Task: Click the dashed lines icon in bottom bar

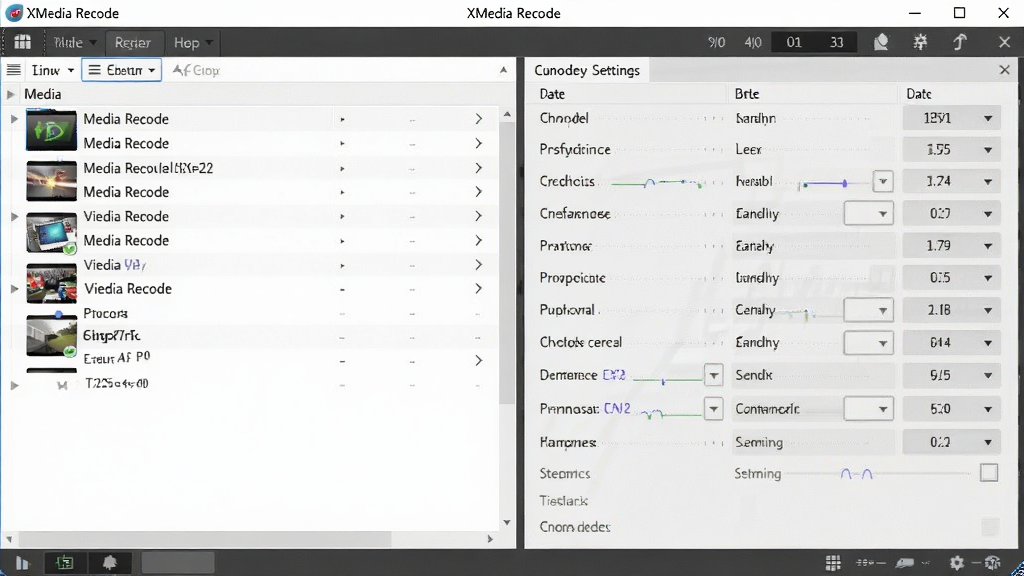Action: (870, 562)
